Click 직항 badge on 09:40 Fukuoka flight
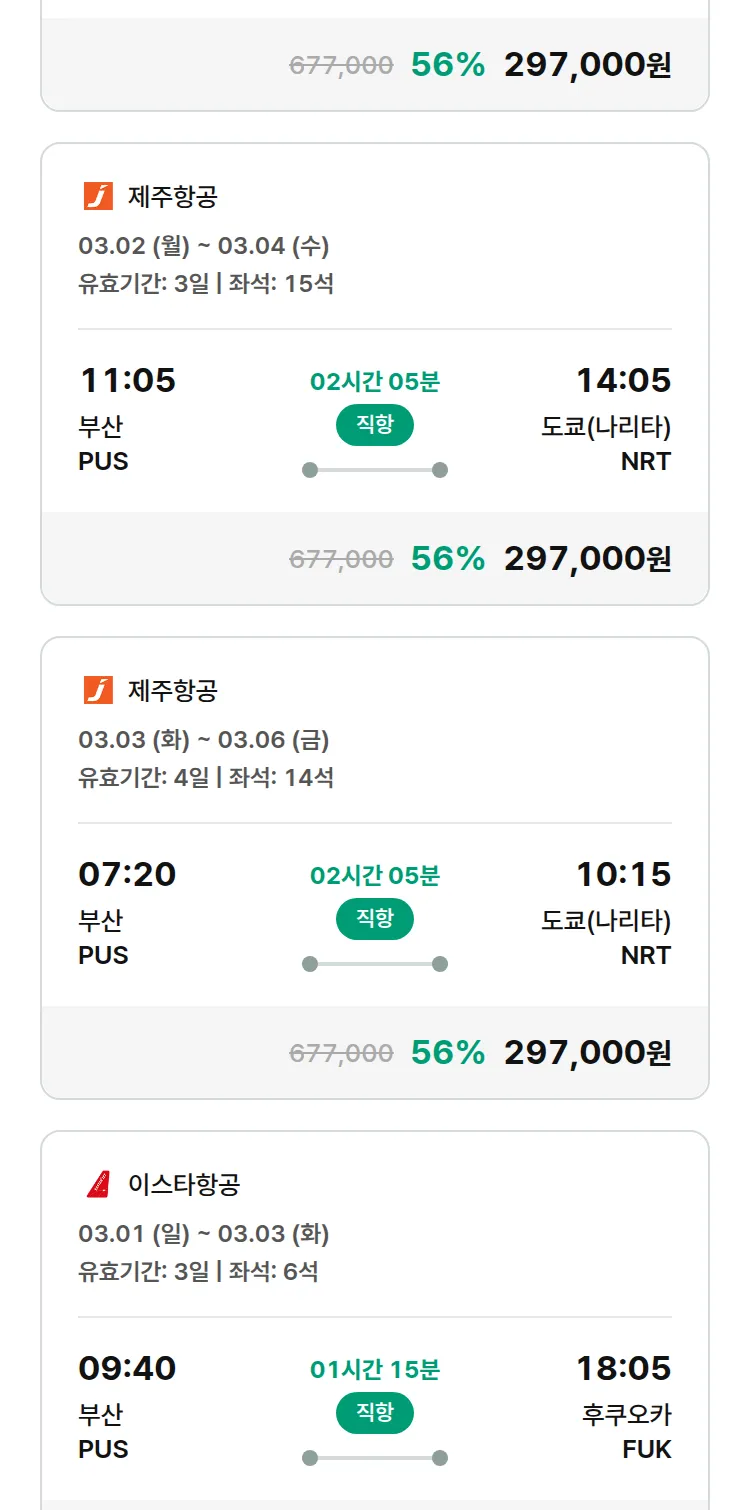750x1510 pixels. click(374, 1413)
